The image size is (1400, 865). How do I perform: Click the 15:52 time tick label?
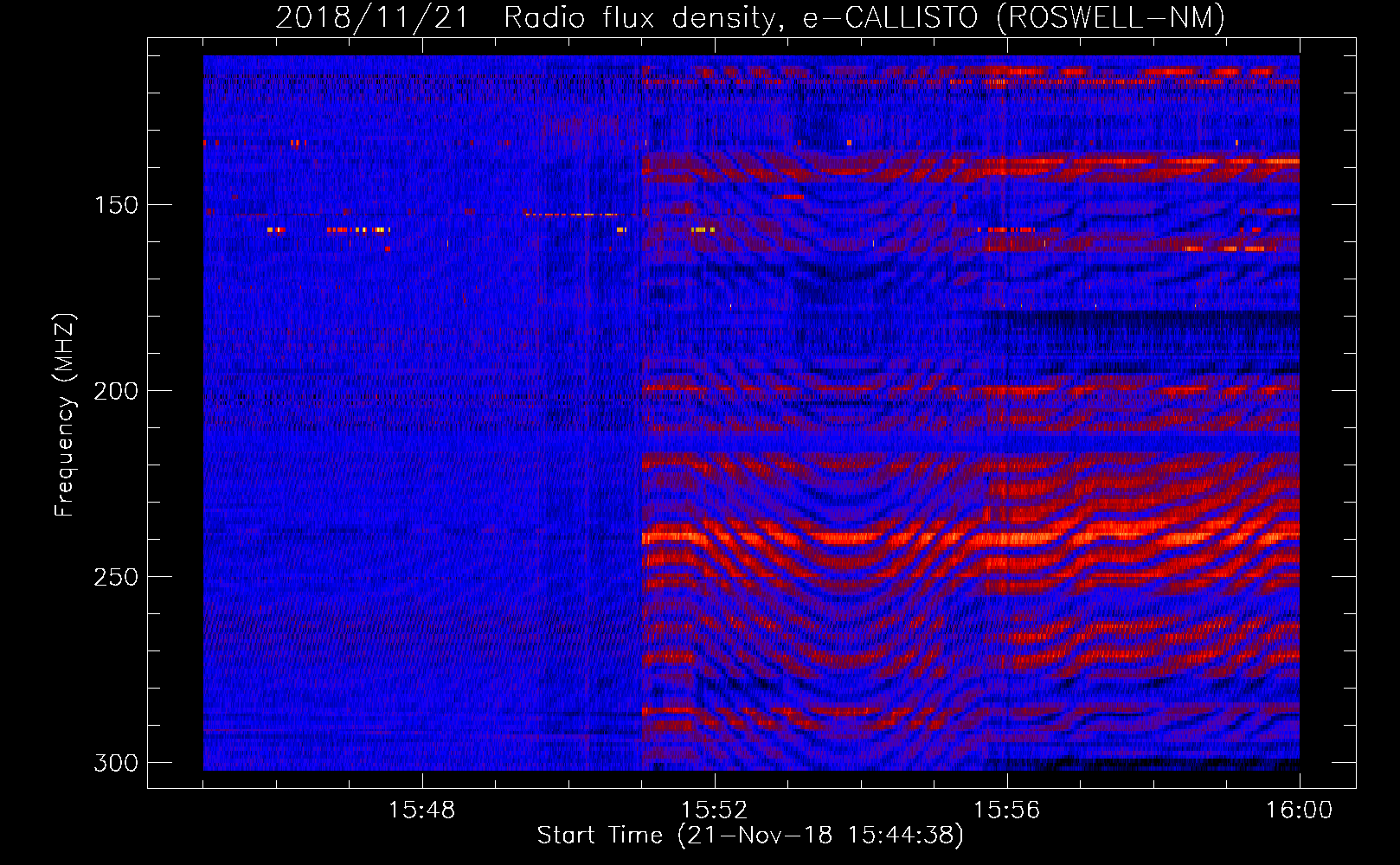(714, 811)
